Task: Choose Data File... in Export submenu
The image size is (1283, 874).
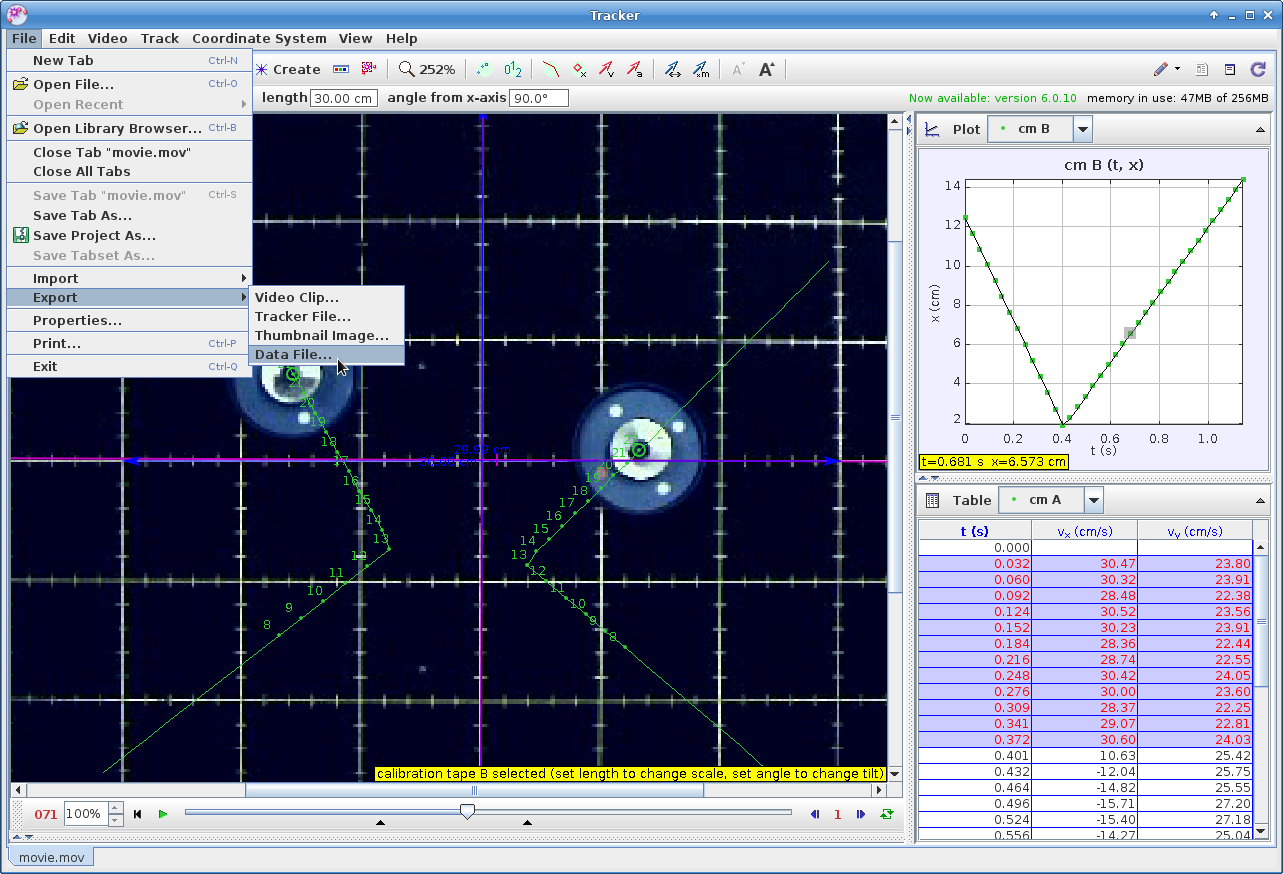Action: (x=293, y=354)
